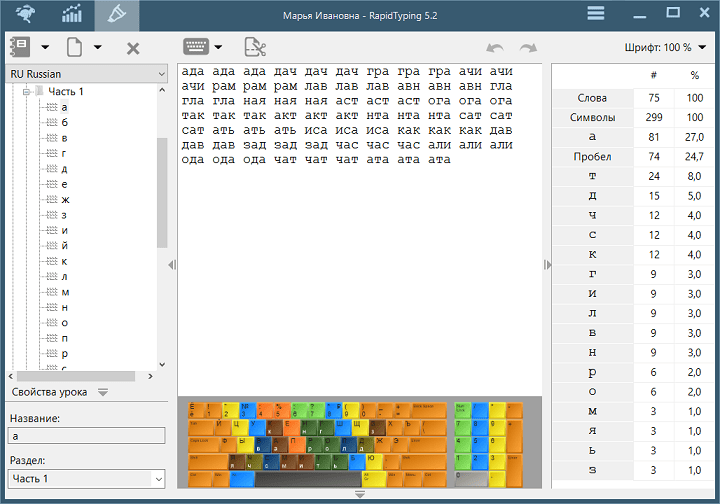The width and height of the screenshot is (720, 504).
Task: Collapse the Свойства урока panel
Action: (x=103, y=392)
